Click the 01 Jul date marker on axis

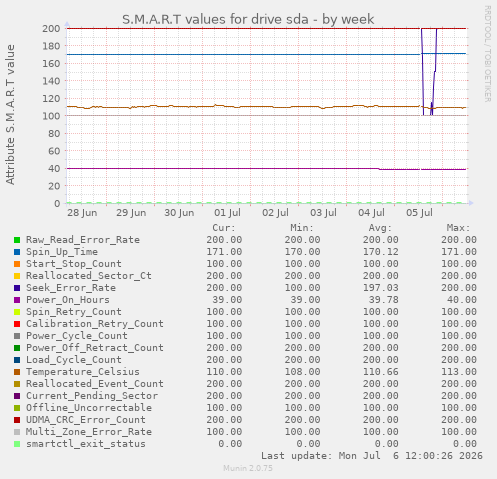[227, 213]
